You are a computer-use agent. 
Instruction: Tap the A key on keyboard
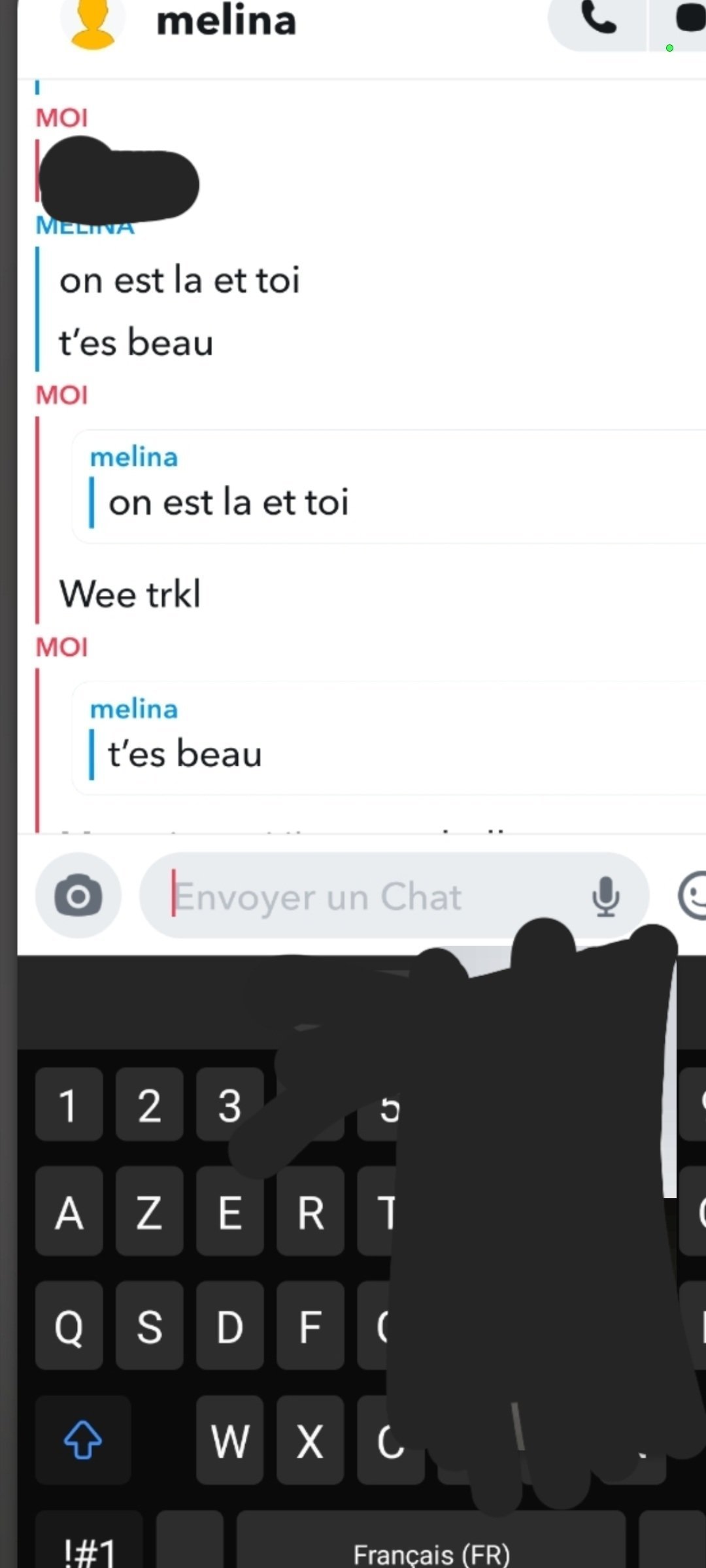pos(69,1214)
